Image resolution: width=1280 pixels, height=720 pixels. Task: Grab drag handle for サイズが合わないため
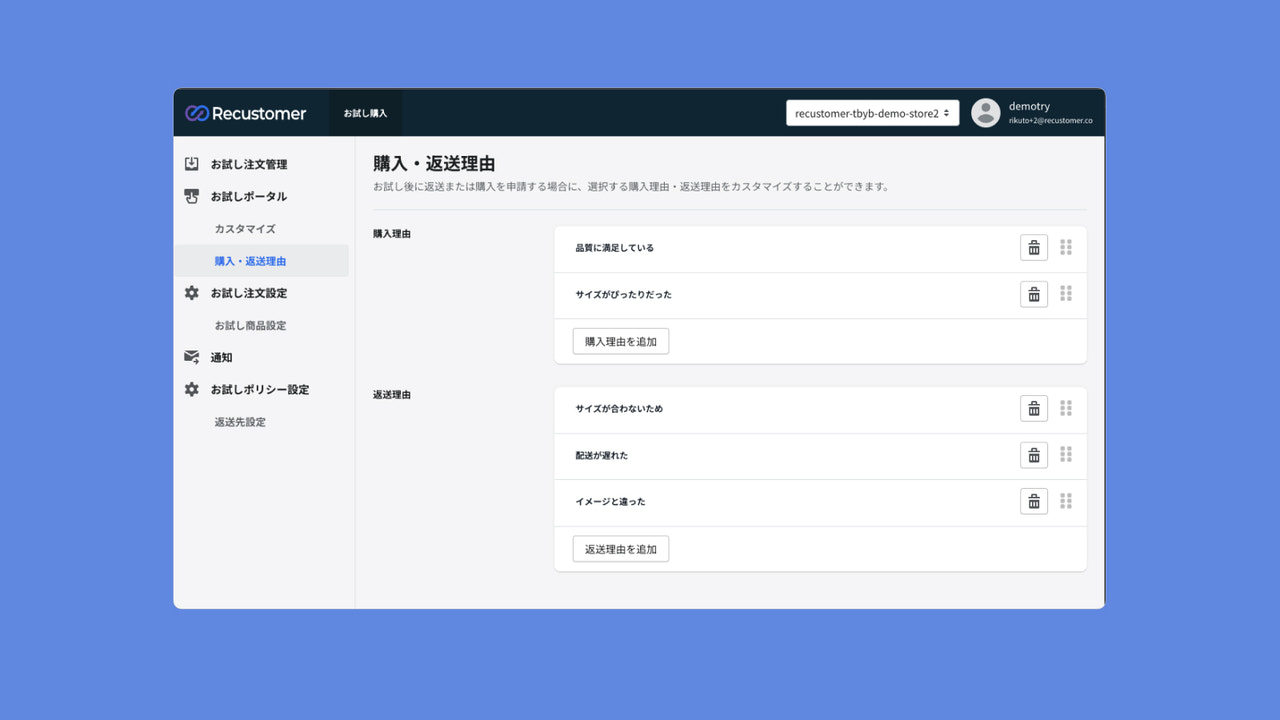(1066, 408)
